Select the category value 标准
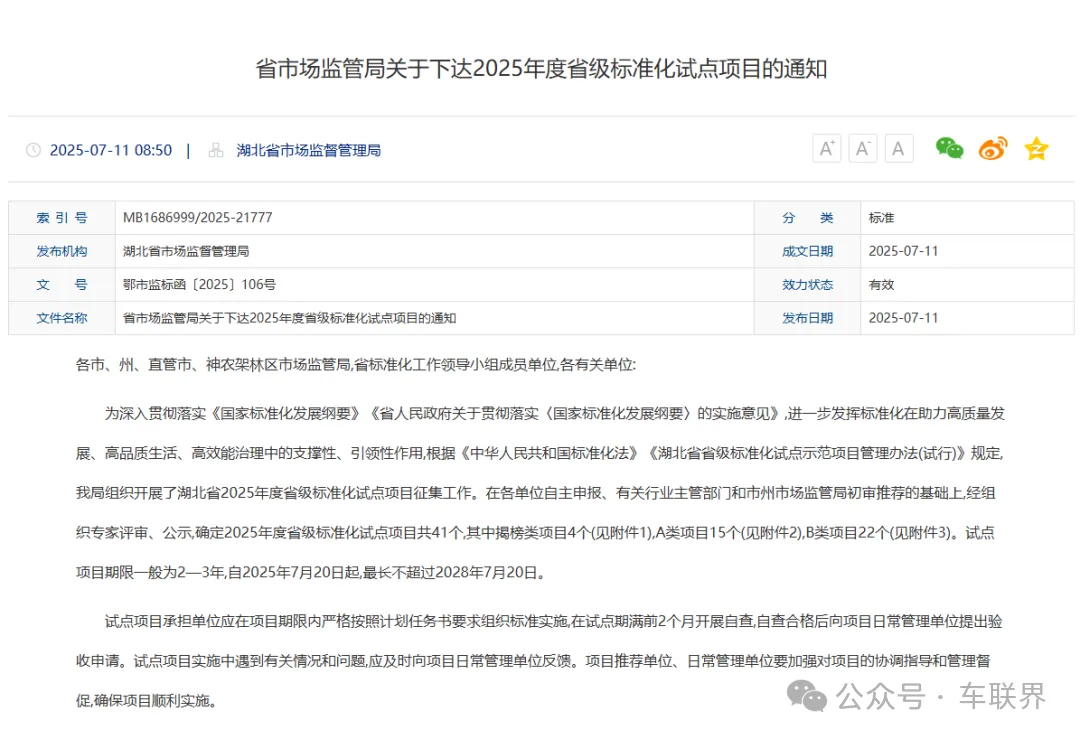1080x739 pixels. point(881,218)
